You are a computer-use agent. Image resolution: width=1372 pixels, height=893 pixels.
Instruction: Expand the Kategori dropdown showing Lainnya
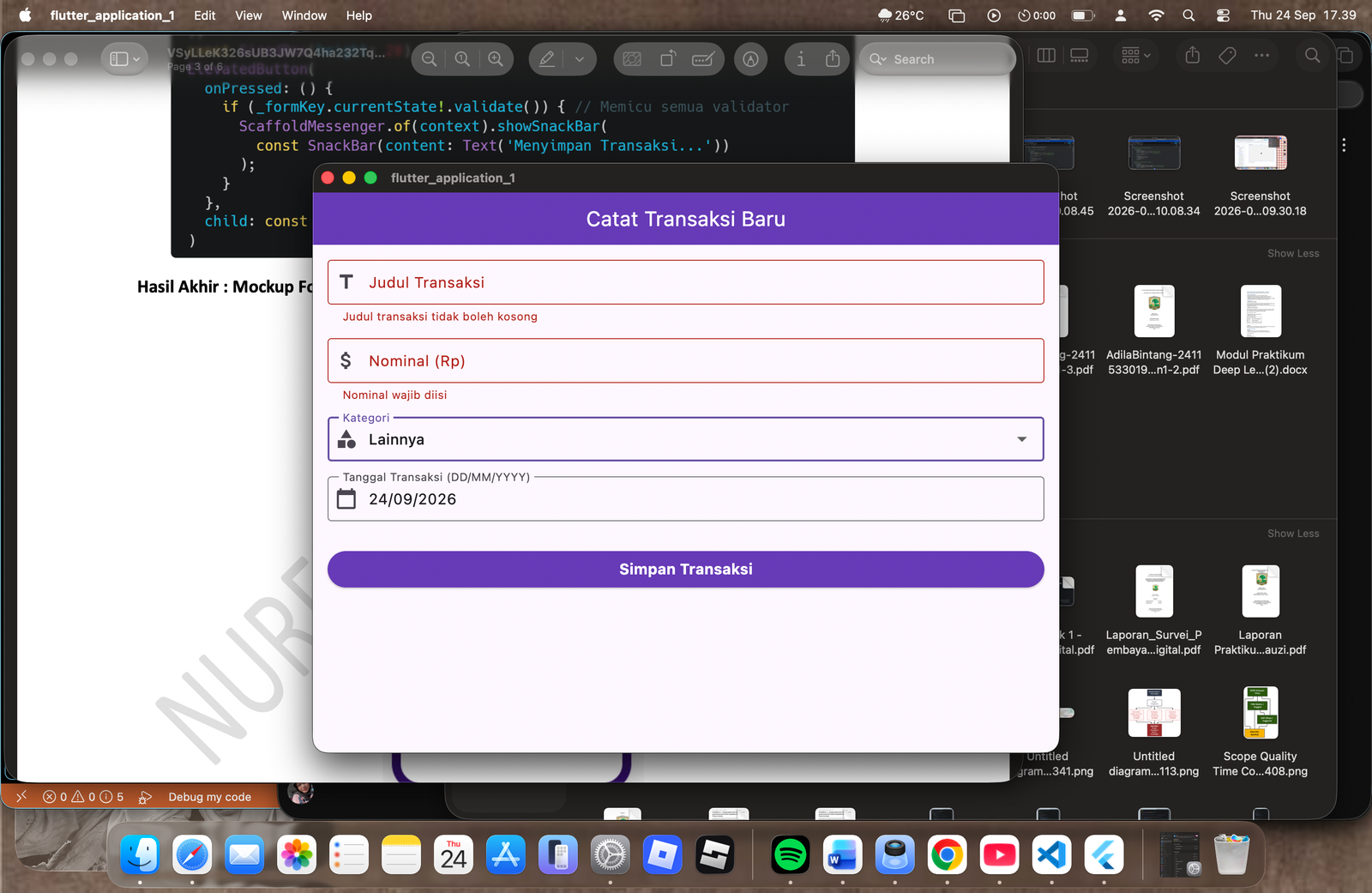coord(686,439)
